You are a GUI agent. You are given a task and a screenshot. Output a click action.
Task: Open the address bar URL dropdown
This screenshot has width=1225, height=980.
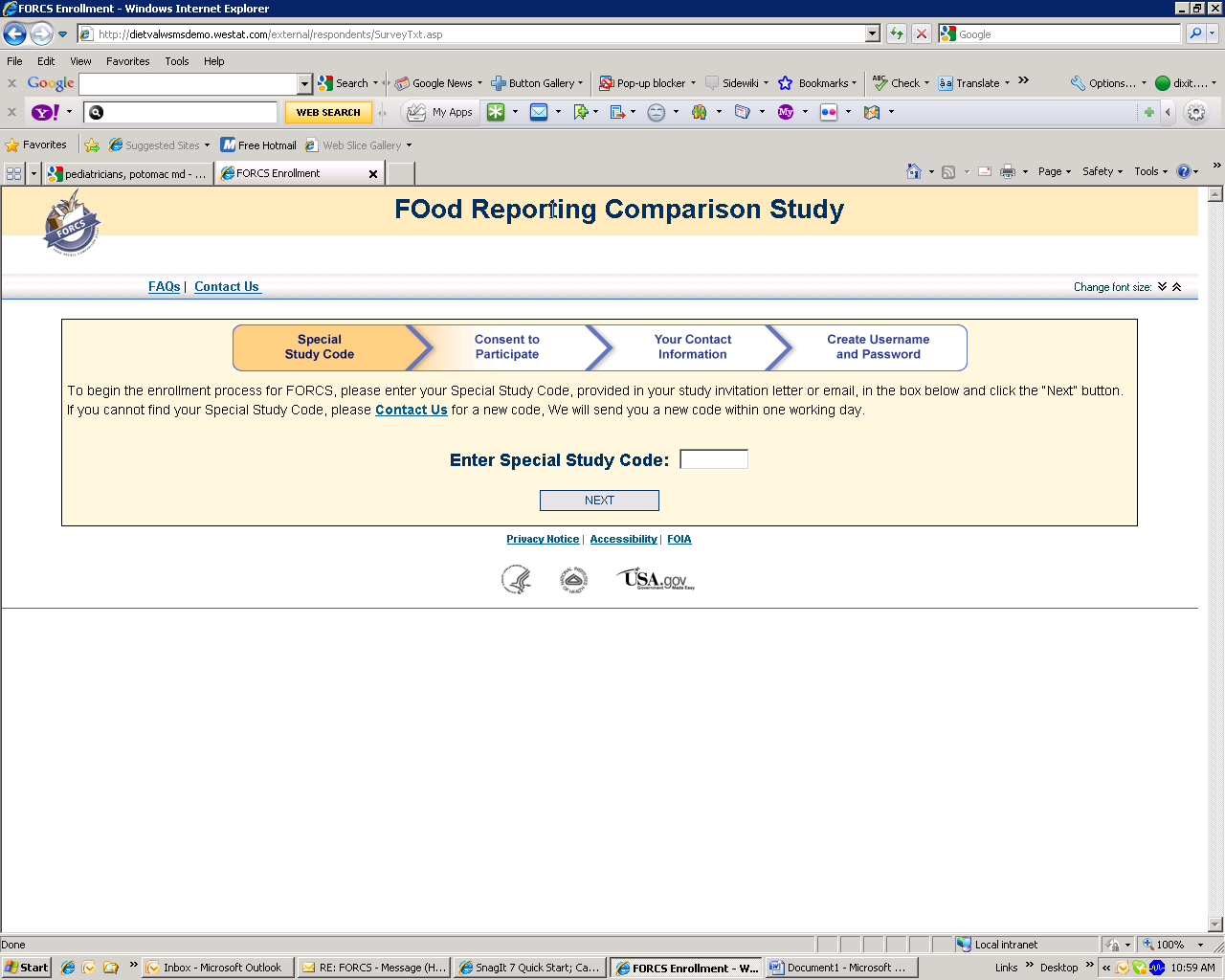[872, 33]
